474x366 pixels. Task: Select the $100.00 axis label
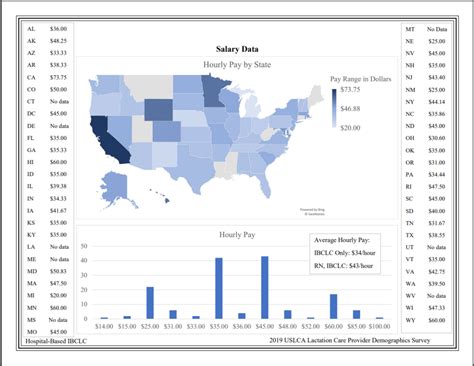point(379,326)
